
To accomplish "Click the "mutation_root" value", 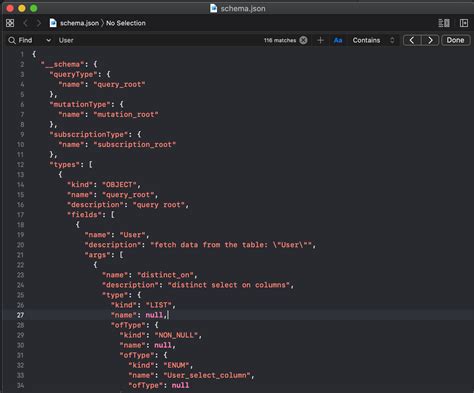I will (x=126, y=114).
